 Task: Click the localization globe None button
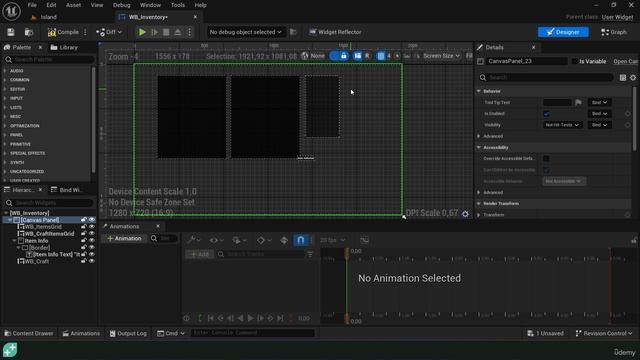pyautogui.click(x=313, y=56)
